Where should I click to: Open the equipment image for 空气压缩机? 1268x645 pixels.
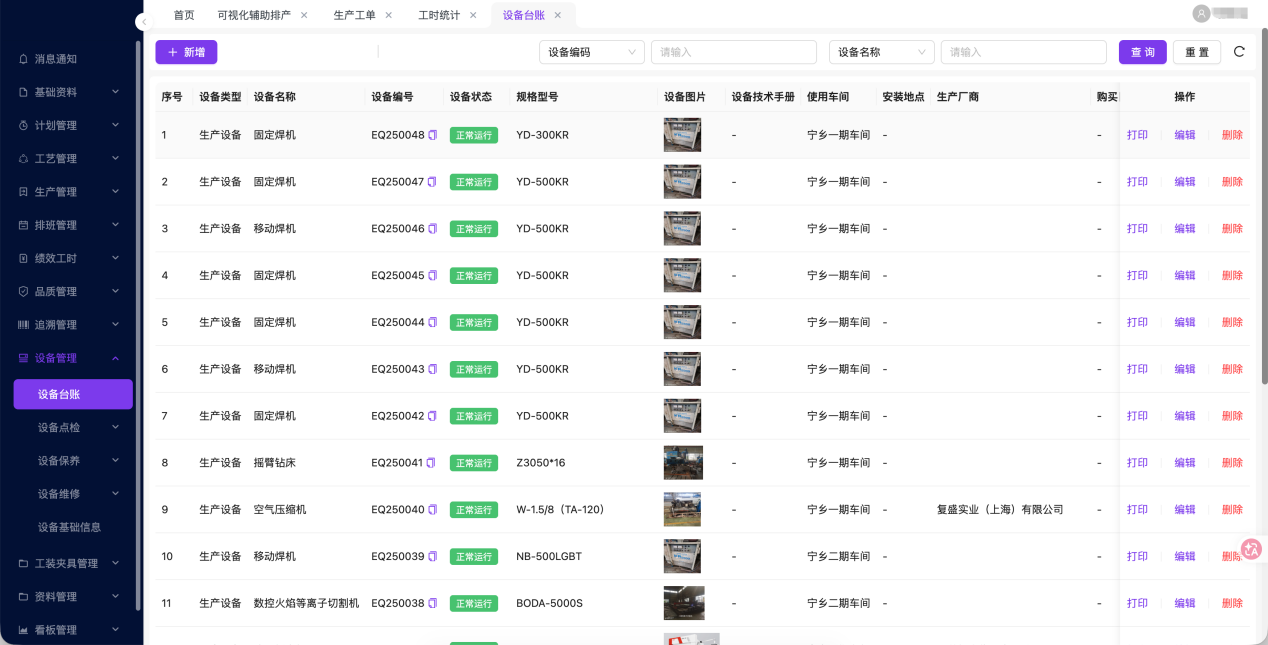[682, 510]
